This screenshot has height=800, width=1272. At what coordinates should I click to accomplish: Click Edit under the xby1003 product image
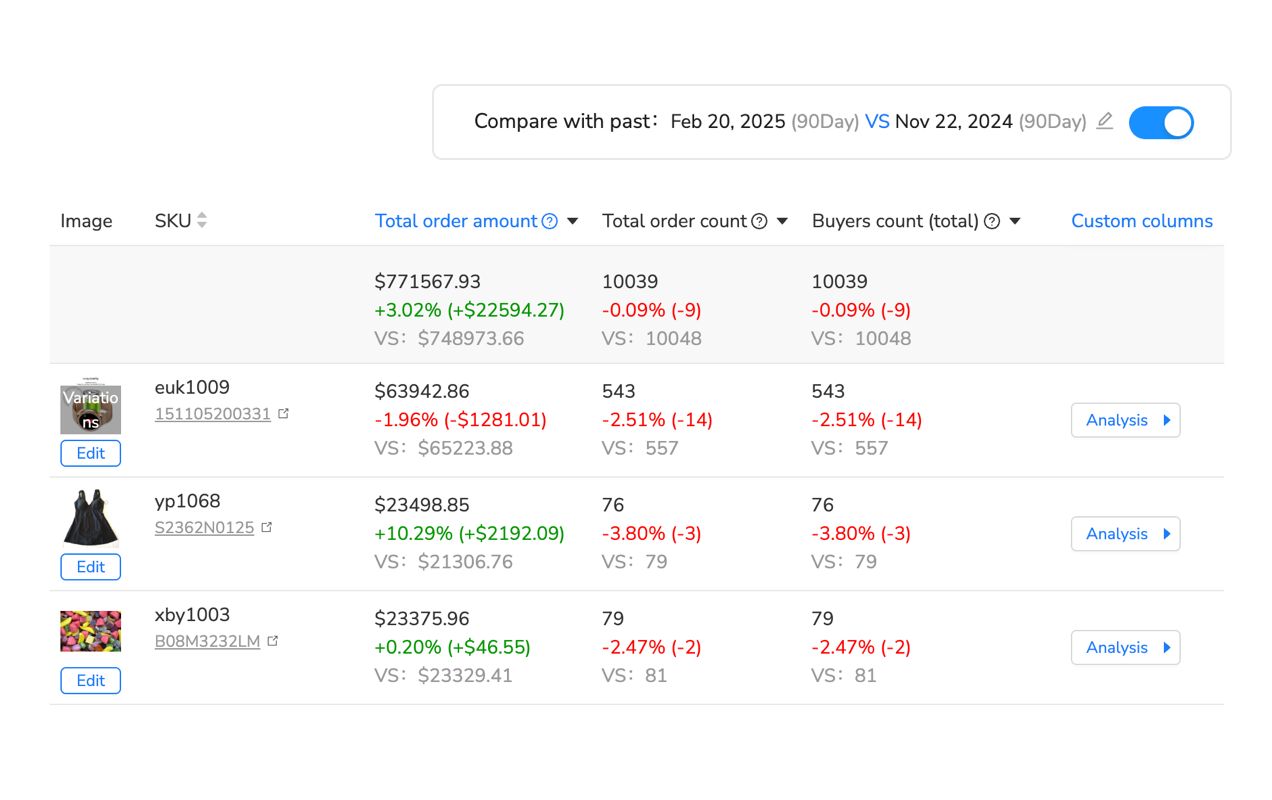[90, 680]
